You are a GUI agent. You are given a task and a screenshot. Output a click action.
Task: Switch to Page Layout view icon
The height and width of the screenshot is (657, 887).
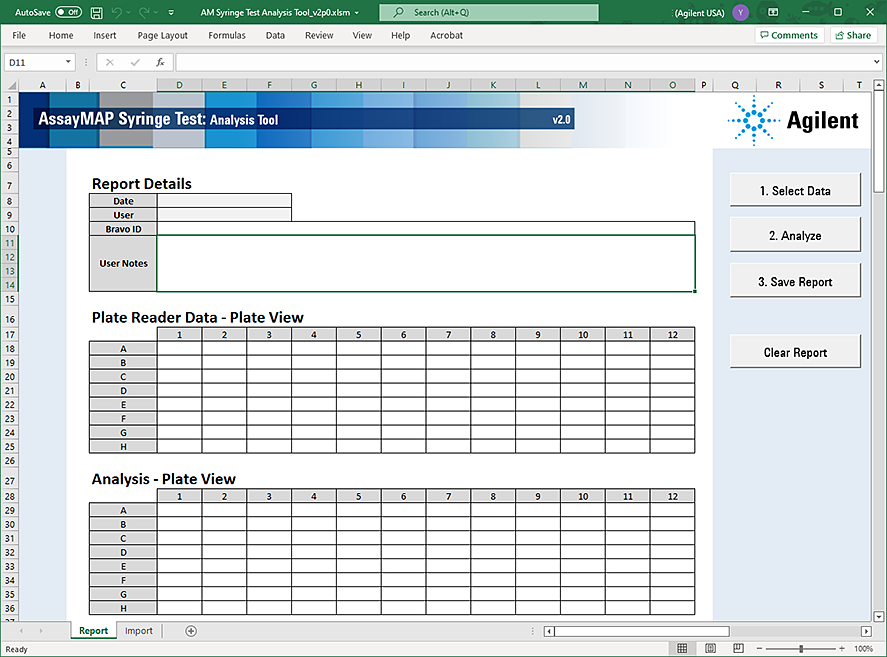point(711,649)
